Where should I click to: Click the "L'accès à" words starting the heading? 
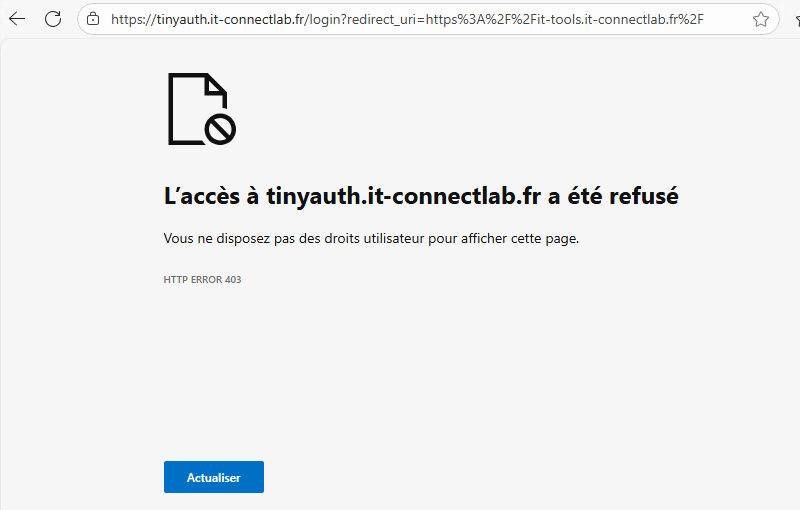coord(211,196)
